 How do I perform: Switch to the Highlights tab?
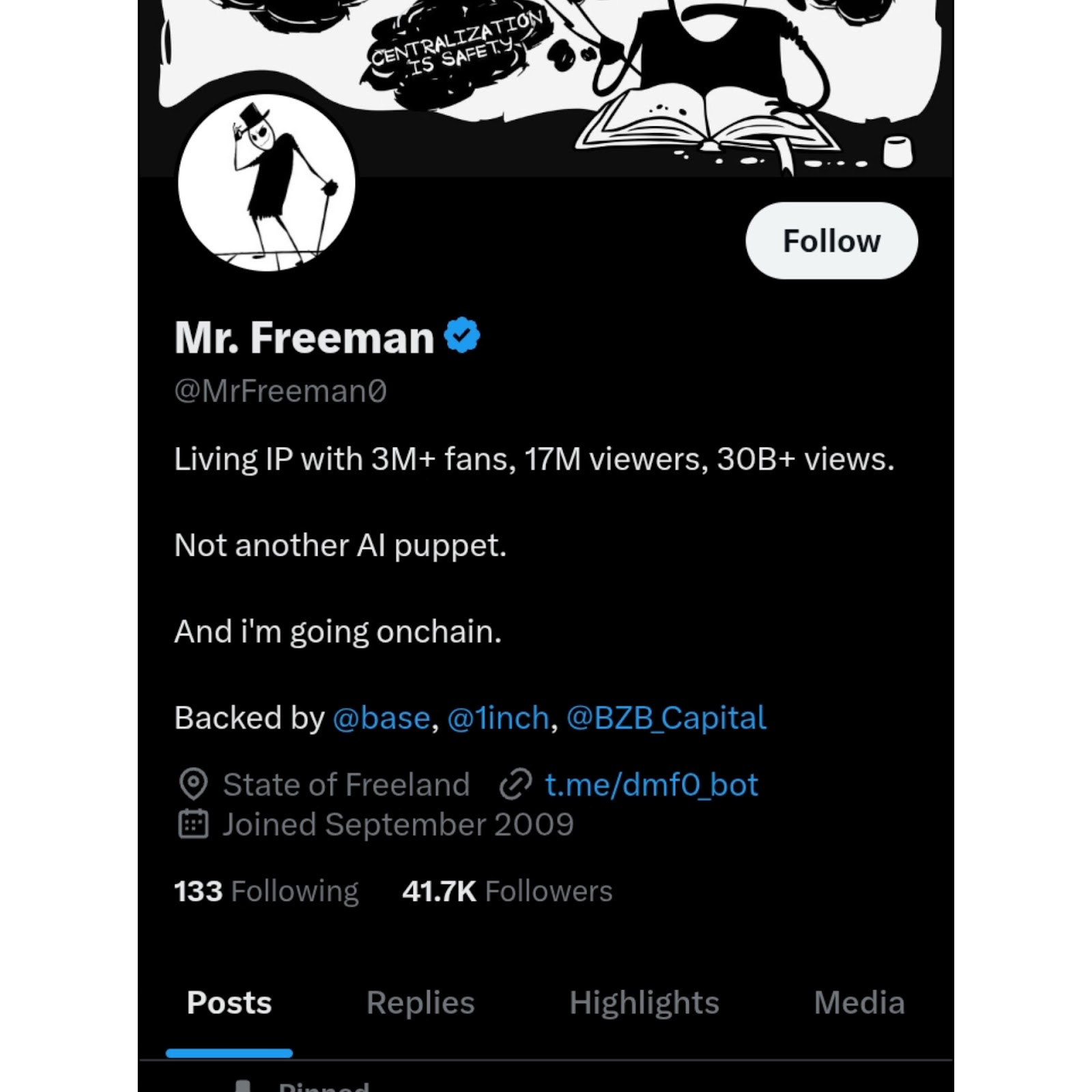pyautogui.click(x=644, y=1003)
